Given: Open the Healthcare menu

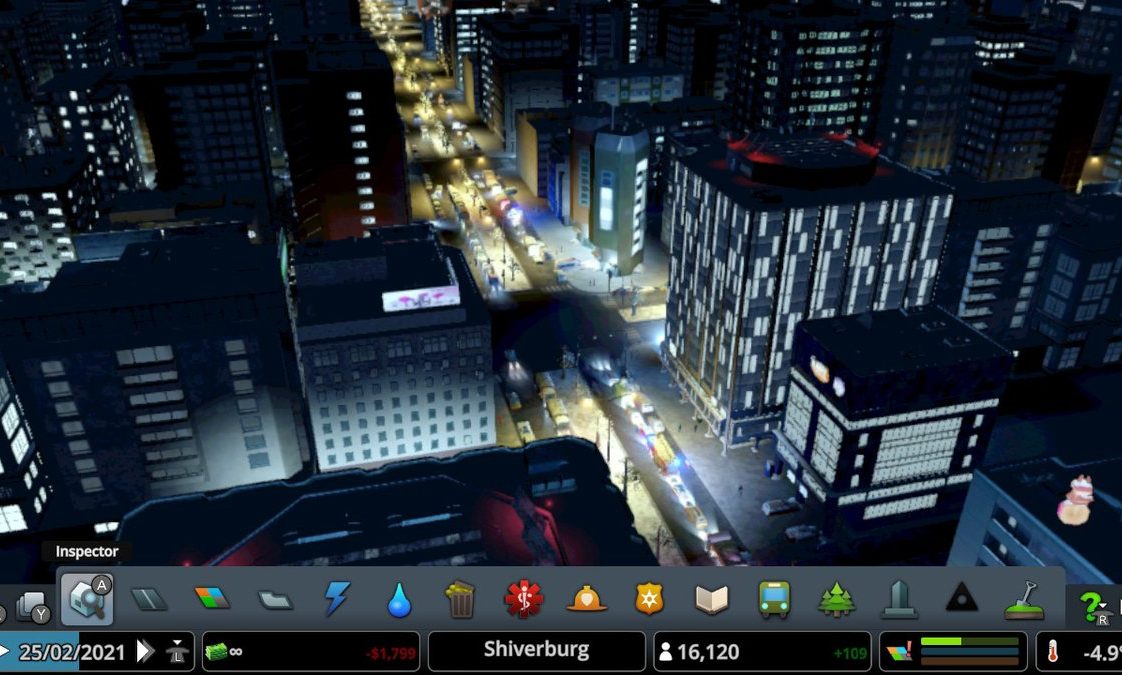Looking at the screenshot, I should 524,599.
